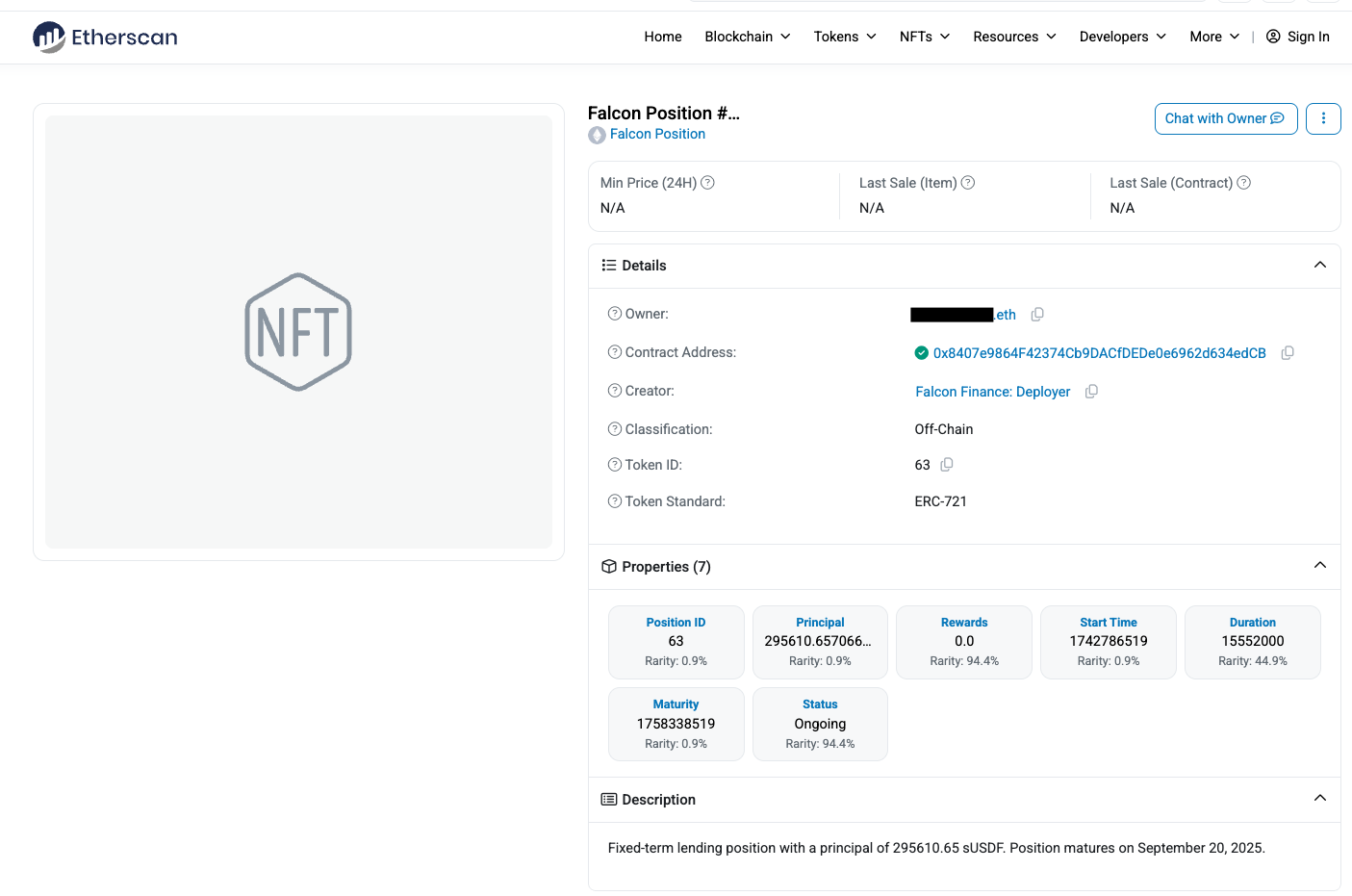Click the help icon beside Token Standard

[614, 501]
